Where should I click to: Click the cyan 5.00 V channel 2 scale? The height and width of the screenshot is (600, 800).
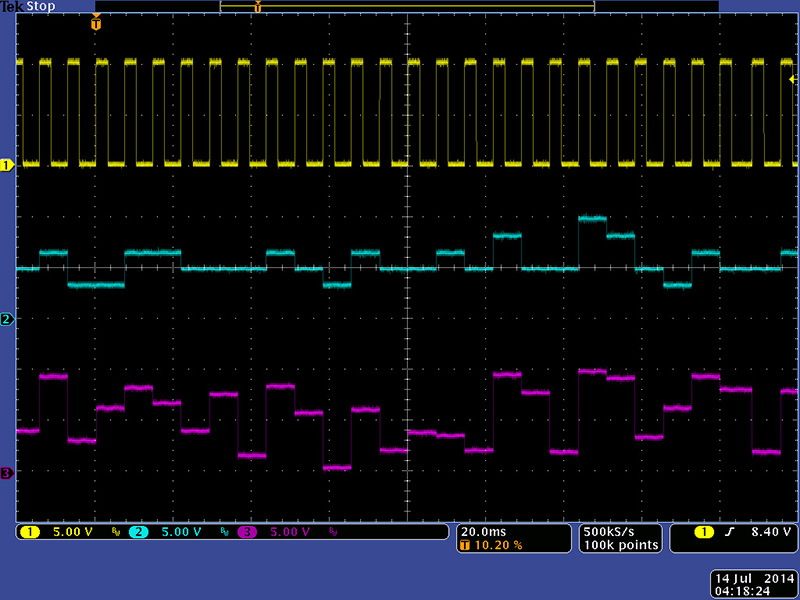coord(181,532)
